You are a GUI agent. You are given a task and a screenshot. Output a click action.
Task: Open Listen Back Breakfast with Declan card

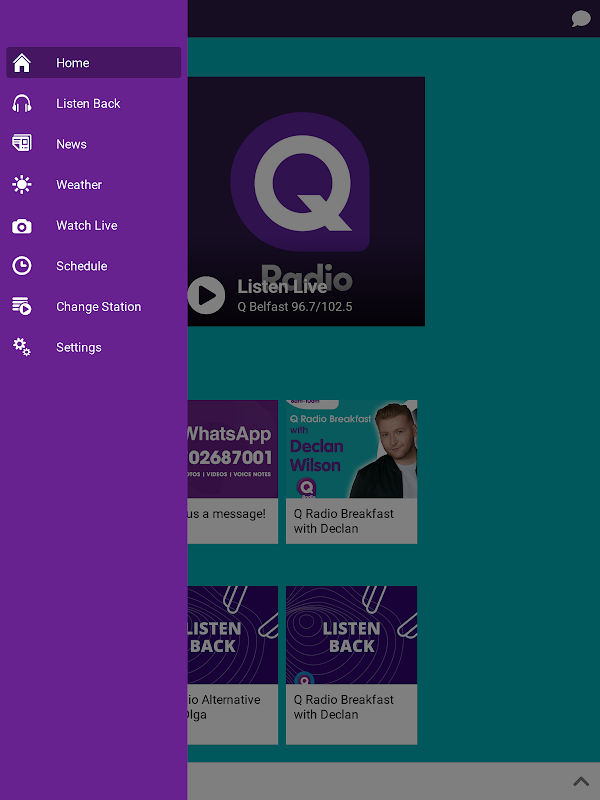[352, 665]
